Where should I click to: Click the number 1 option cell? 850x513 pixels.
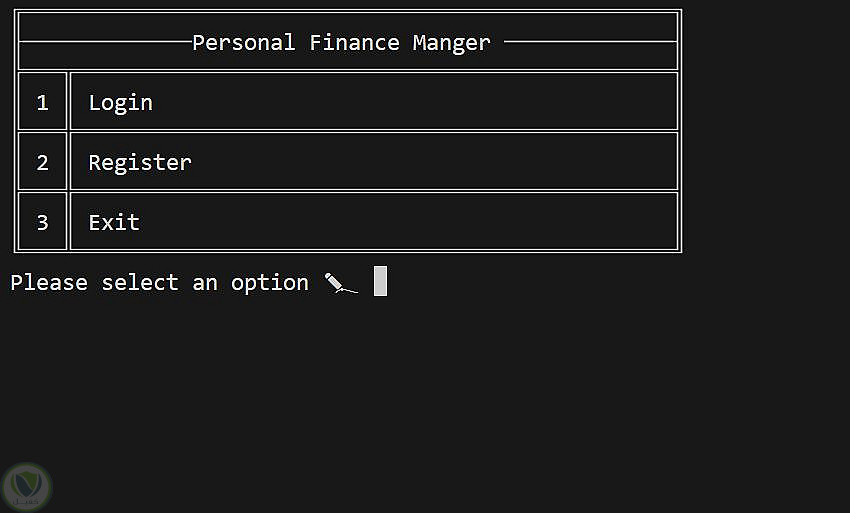(x=42, y=102)
